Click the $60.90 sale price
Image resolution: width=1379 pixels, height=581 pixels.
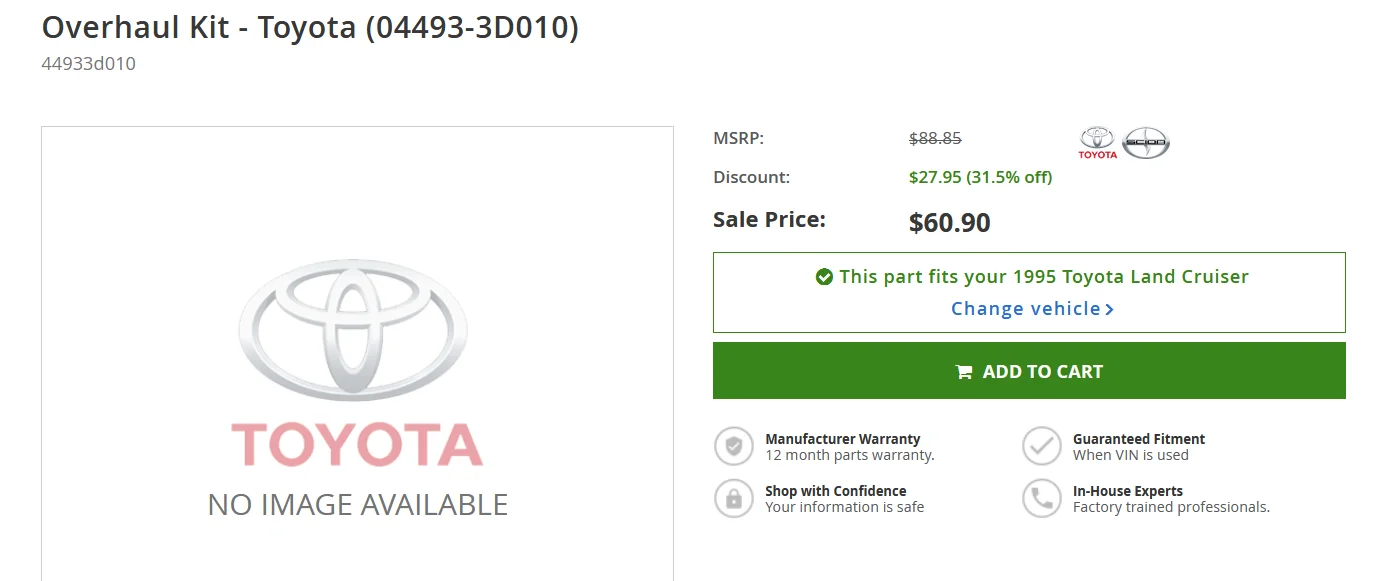(949, 222)
